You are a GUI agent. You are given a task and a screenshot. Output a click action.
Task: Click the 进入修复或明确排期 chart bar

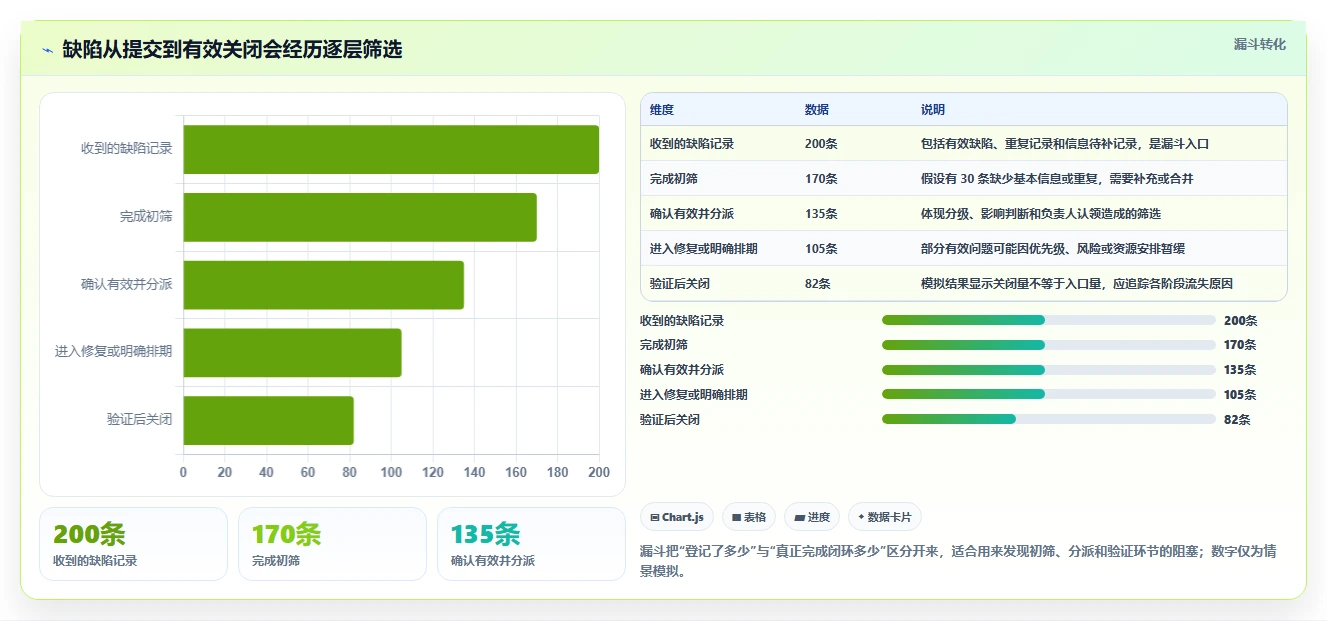tap(292, 353)
